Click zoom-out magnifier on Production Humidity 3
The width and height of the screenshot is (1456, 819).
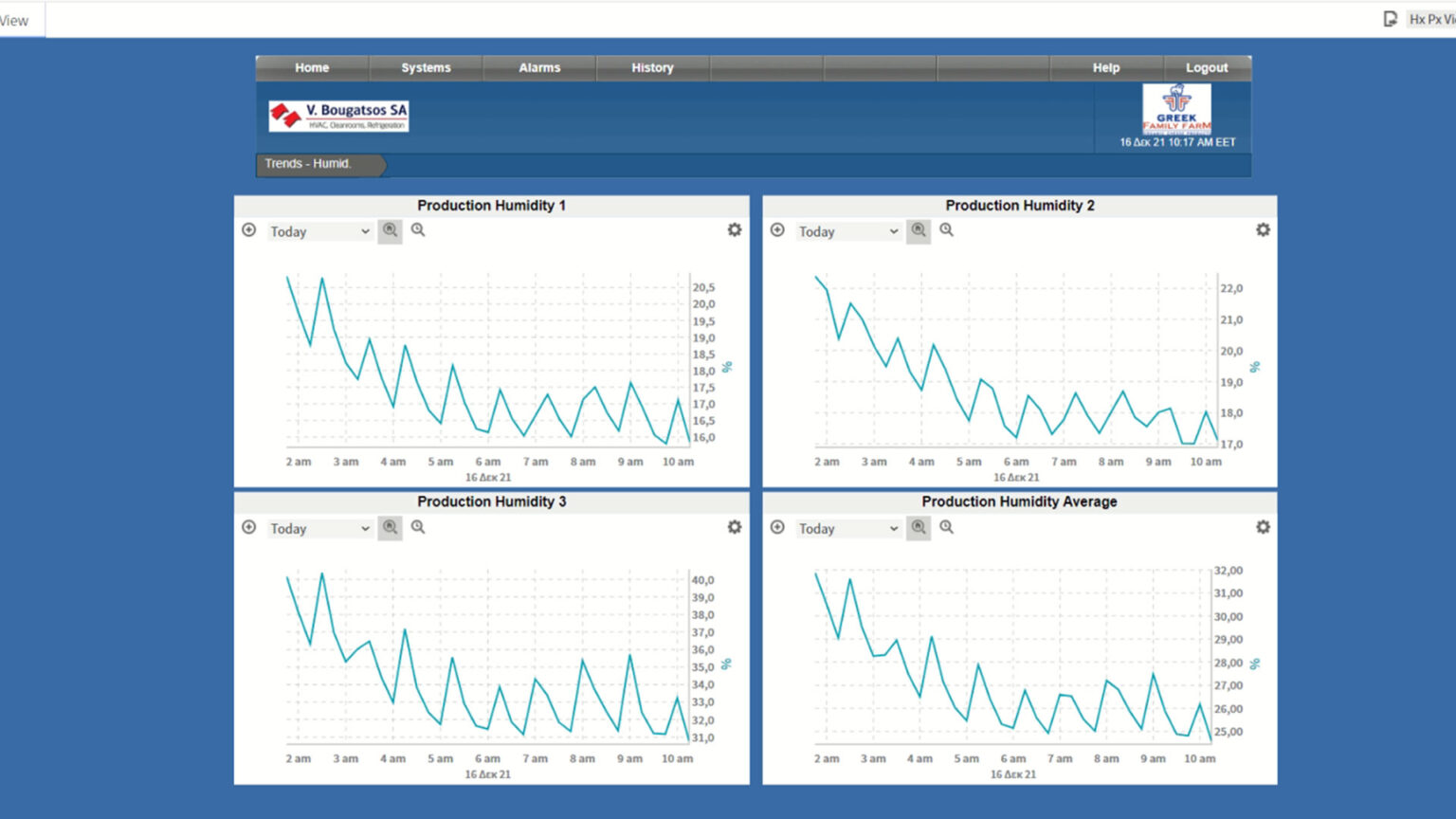(418, 527)
